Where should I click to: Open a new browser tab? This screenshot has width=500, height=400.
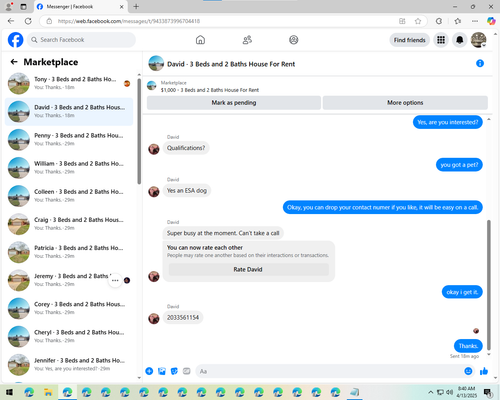point(136,6)
